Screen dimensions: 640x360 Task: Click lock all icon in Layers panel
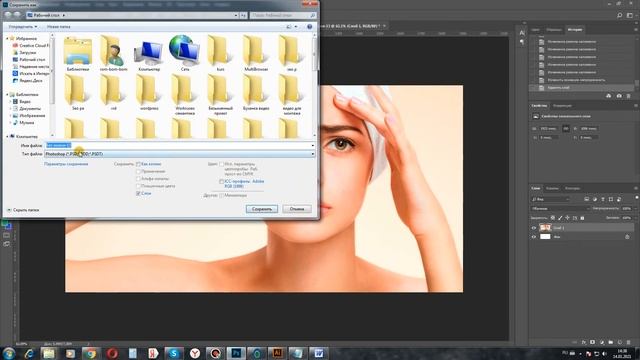pos(582,218)
